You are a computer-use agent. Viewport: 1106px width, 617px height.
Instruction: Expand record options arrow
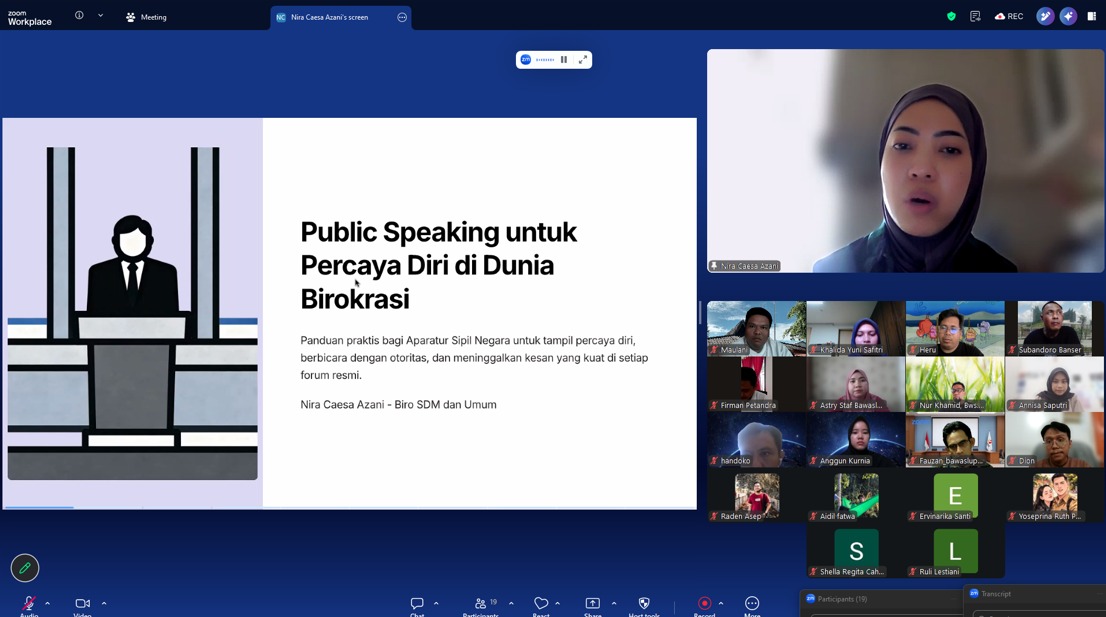click(720, 604)
